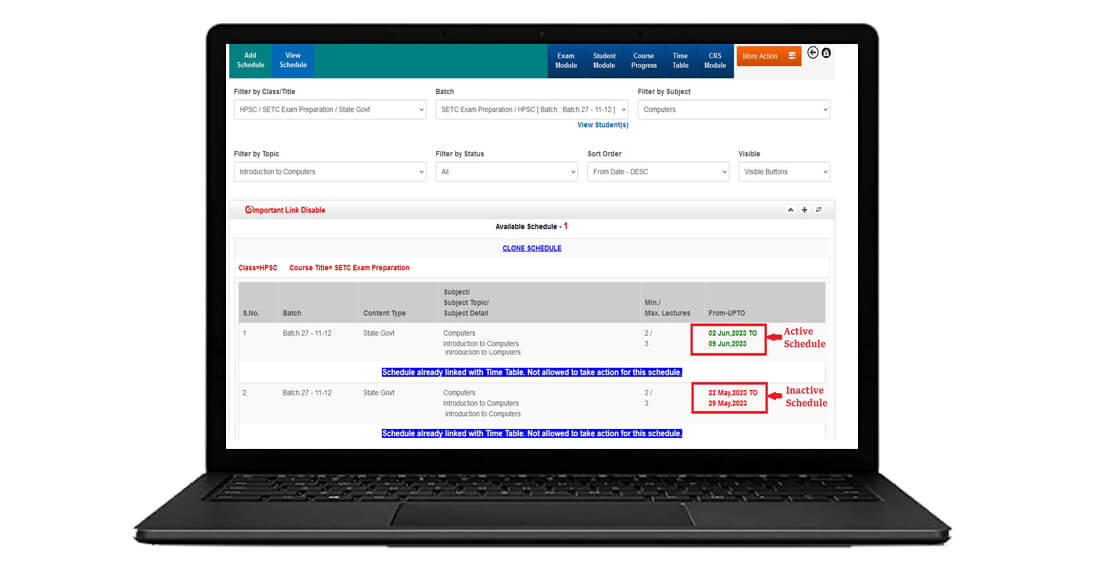1100x575 pixels.
Task: Click the back arrow circle icon
Action: point(813,53)
